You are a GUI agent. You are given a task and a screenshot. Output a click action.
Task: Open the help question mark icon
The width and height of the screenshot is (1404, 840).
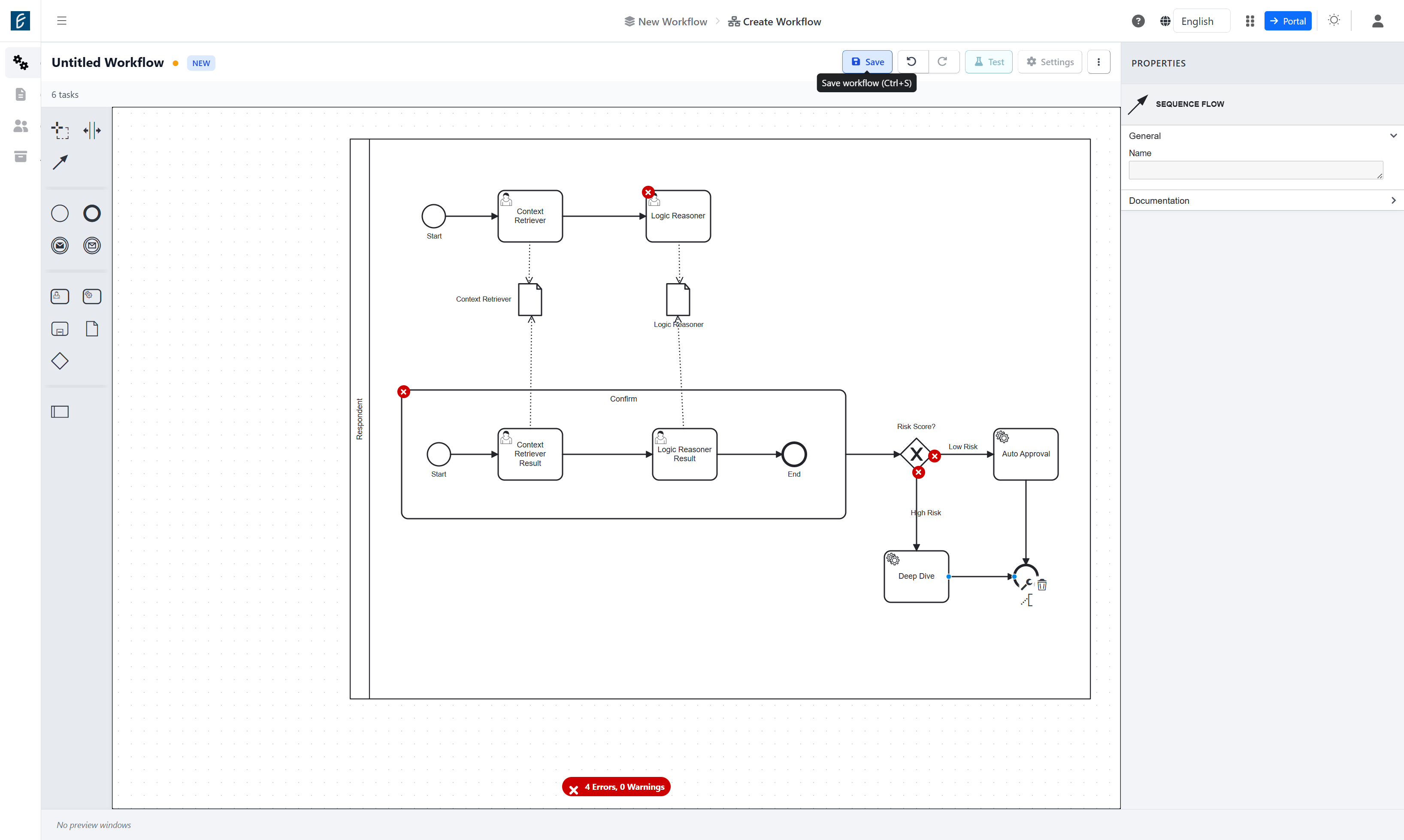click(1138, 21)
